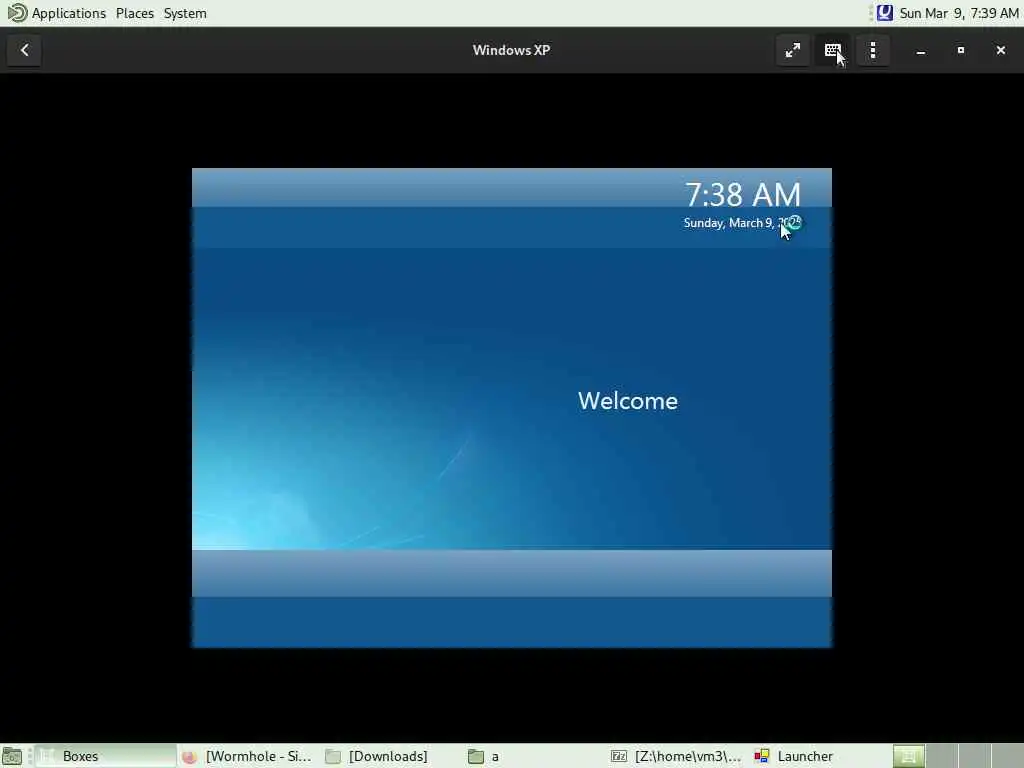Open the Places menu
Viewport: 1024px width, 768px height.
135,13
